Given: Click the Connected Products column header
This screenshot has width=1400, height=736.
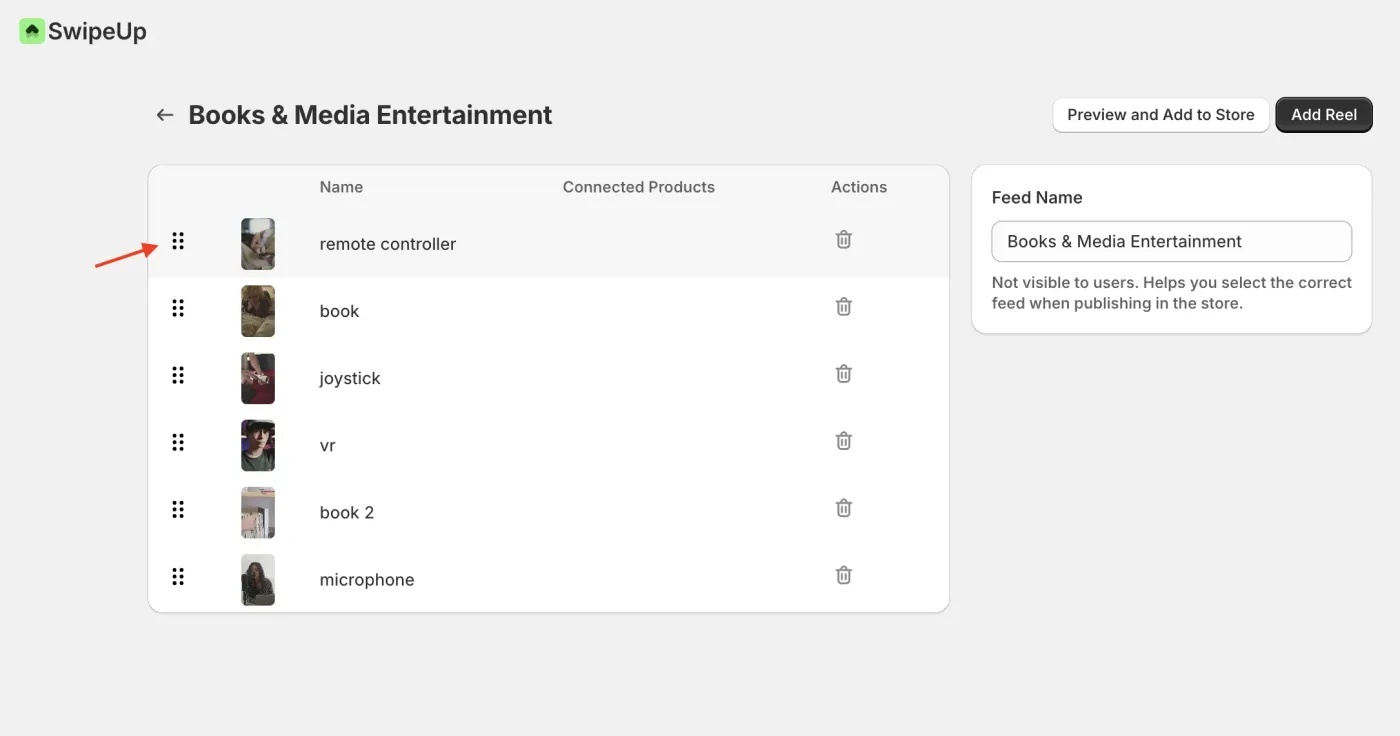Looking at the screenshot, I should [638, 187].
